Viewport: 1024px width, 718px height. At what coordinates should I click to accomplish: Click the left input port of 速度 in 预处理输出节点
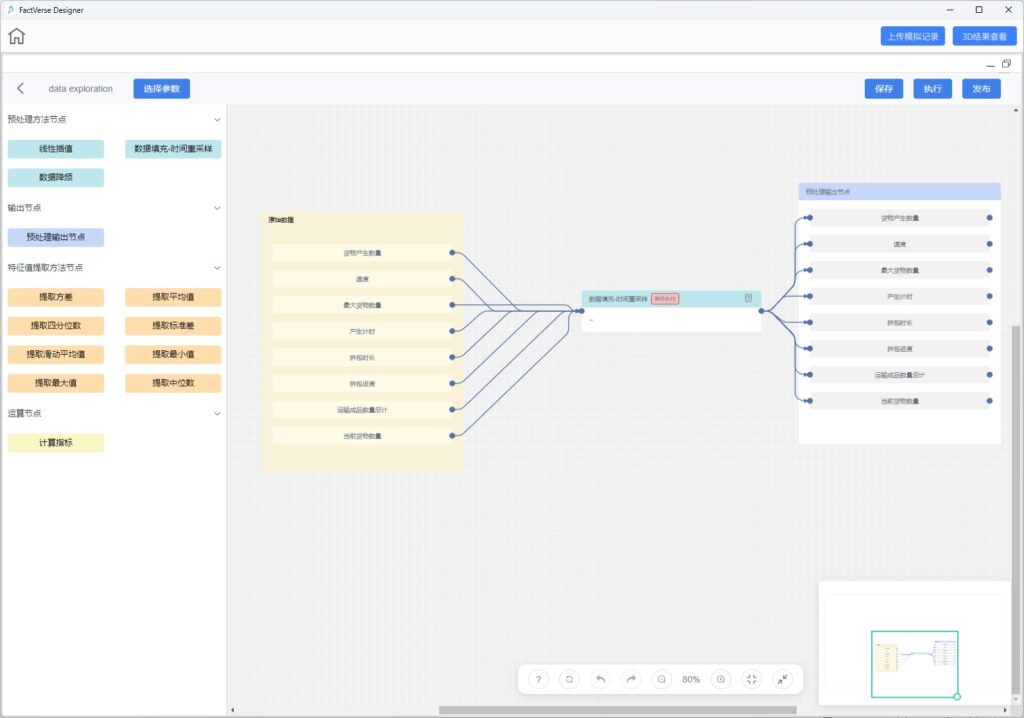pyautogui.click(x=809, y=244)
